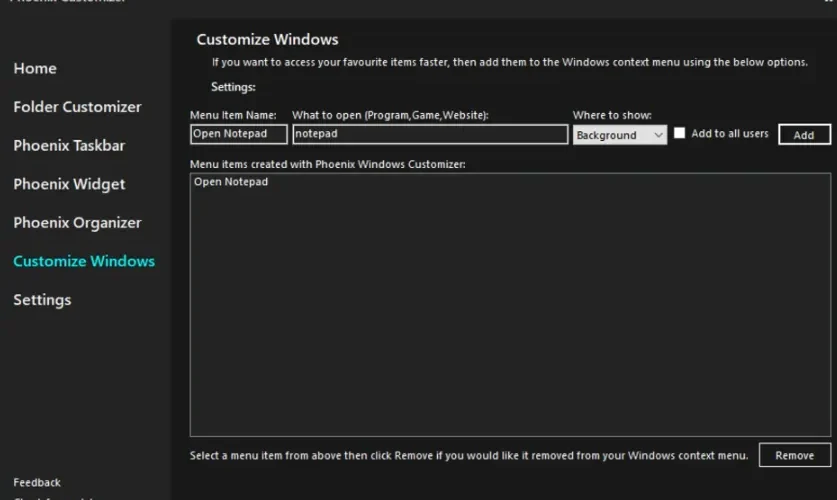
Task: Open the Feedback link in sidebar
Action: [x=37, y=482]
